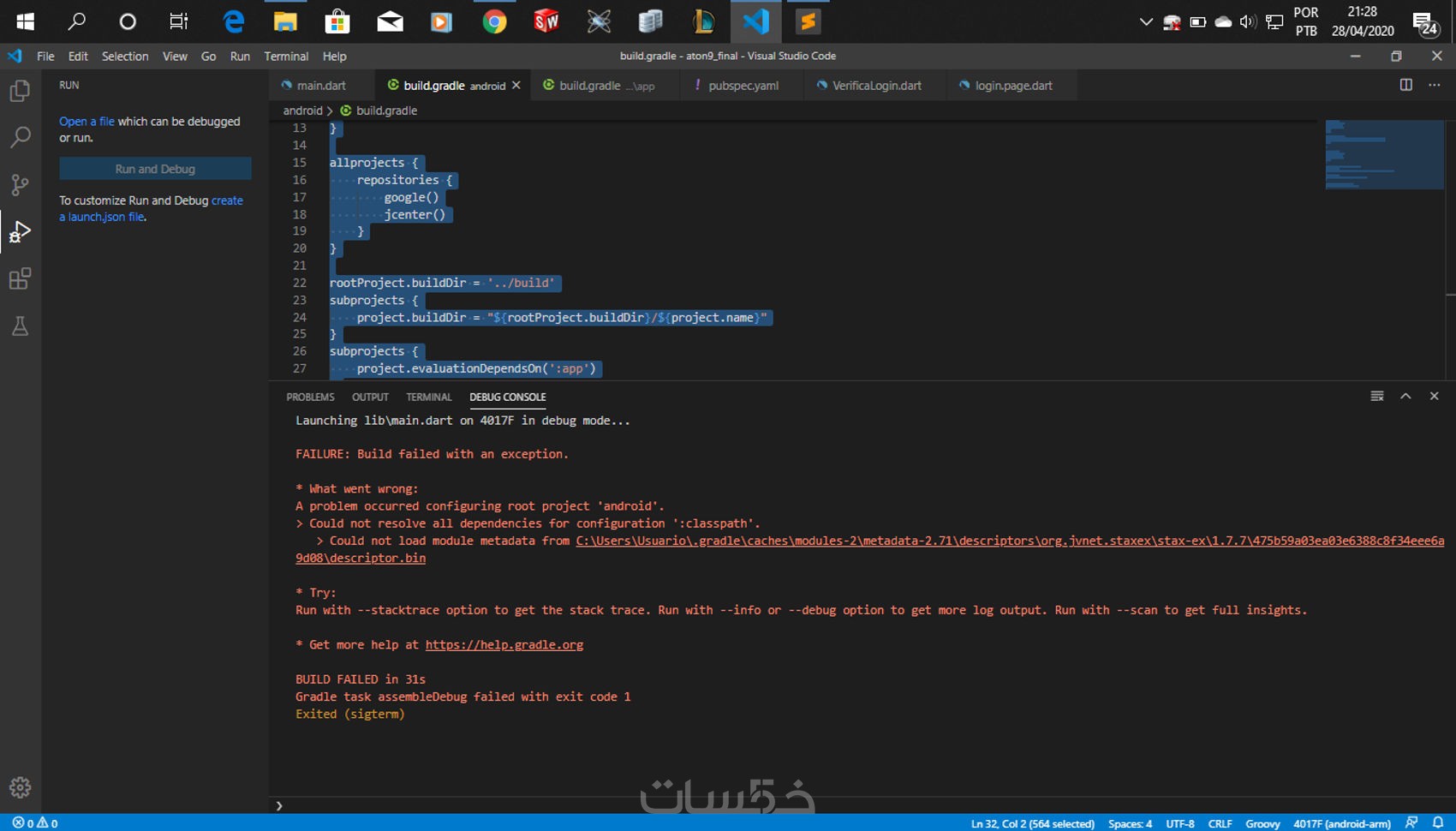Image resolution: width=1456 pixels, height=831 pixels.
Task: Split the editor to the right
Action: pos(1405,85)
